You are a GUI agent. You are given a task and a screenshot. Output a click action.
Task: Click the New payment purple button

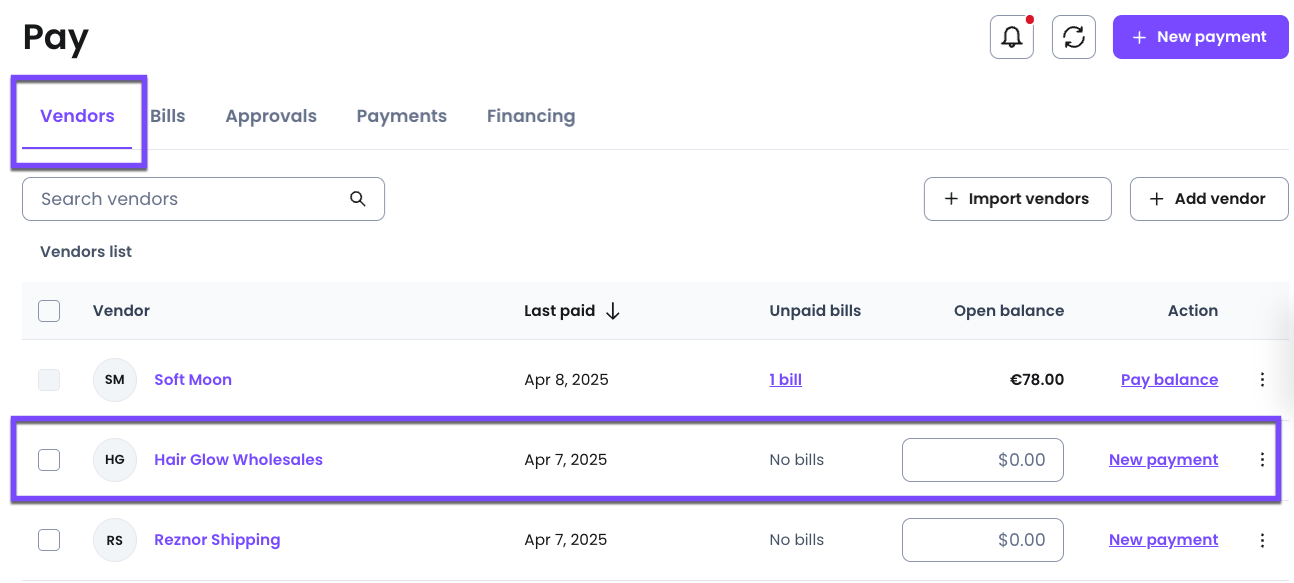1200,37
